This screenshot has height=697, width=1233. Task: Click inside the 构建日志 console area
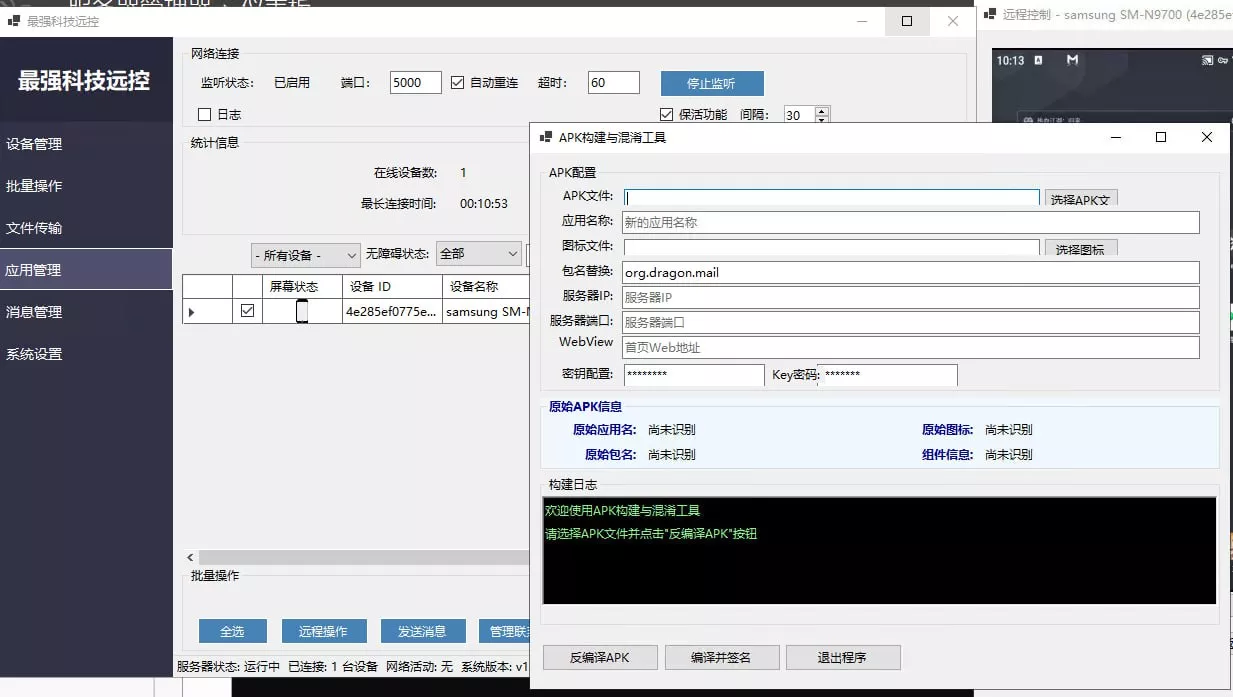click(x=879, y=550)
